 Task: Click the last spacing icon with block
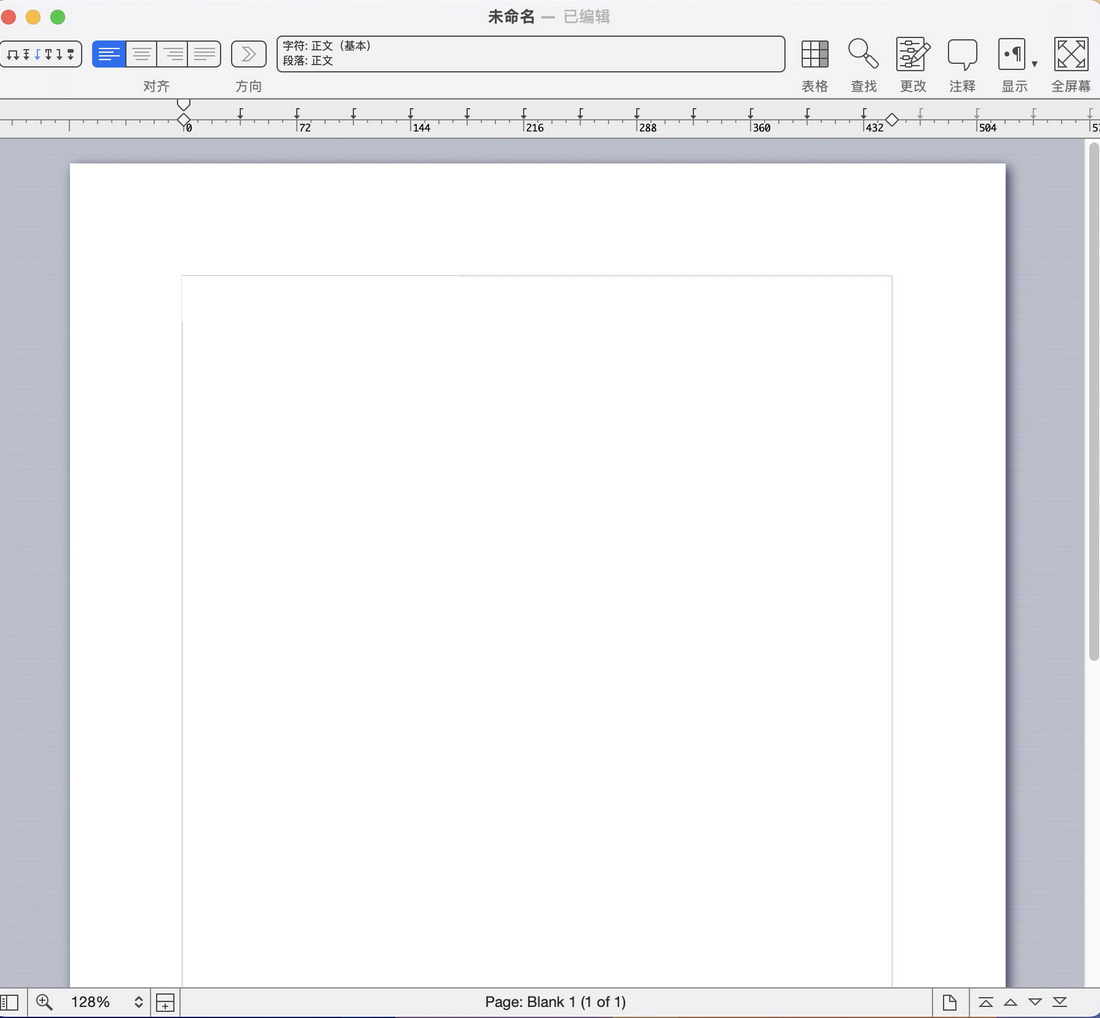pos(70,54)
